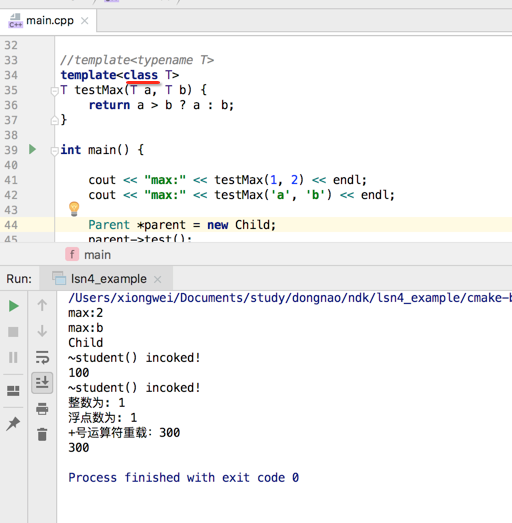Click '整数为: 1' output line
This screenshot has height=523, width=512.
tap(97, 403)
